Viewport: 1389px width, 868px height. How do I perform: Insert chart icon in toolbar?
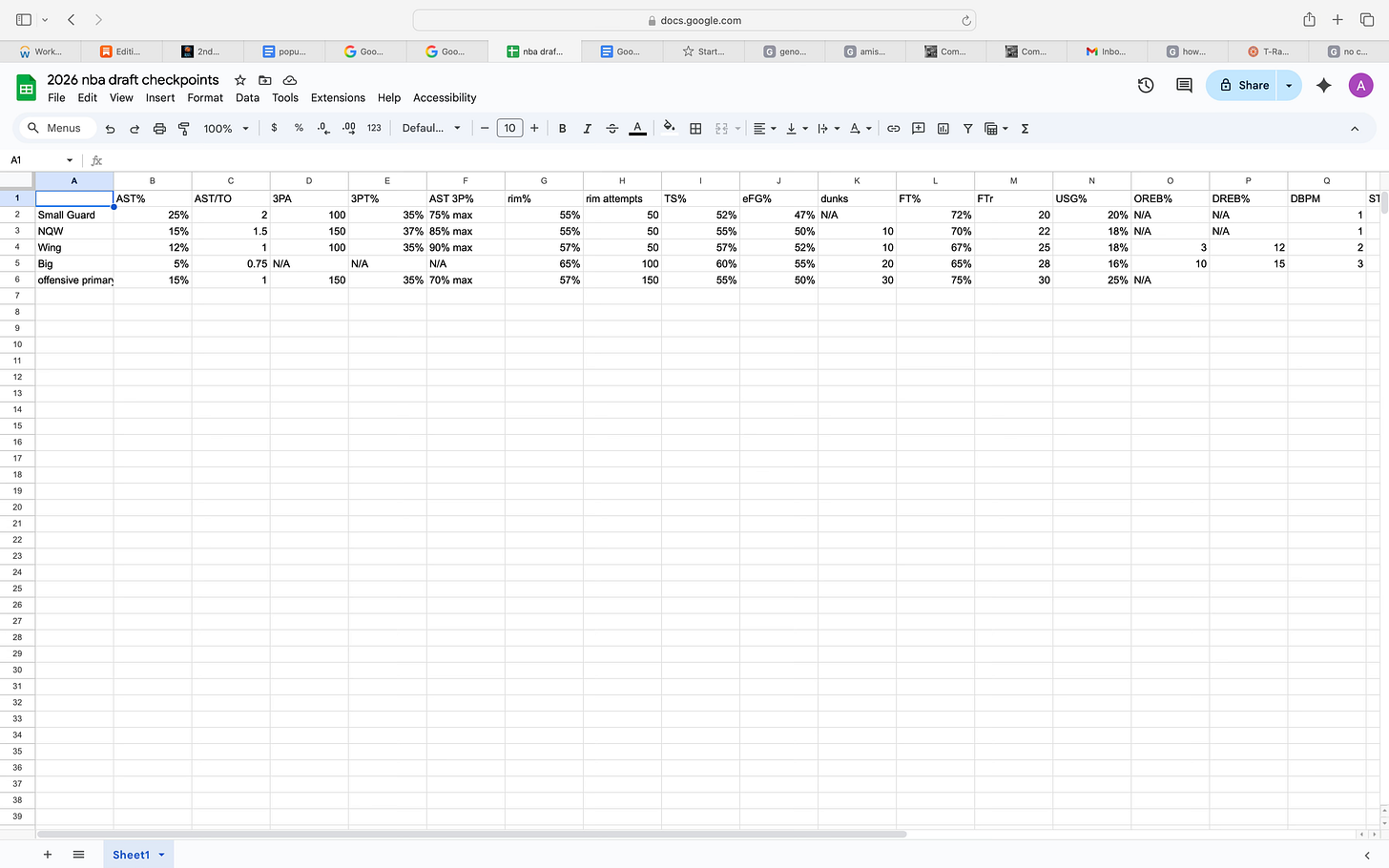943,128
